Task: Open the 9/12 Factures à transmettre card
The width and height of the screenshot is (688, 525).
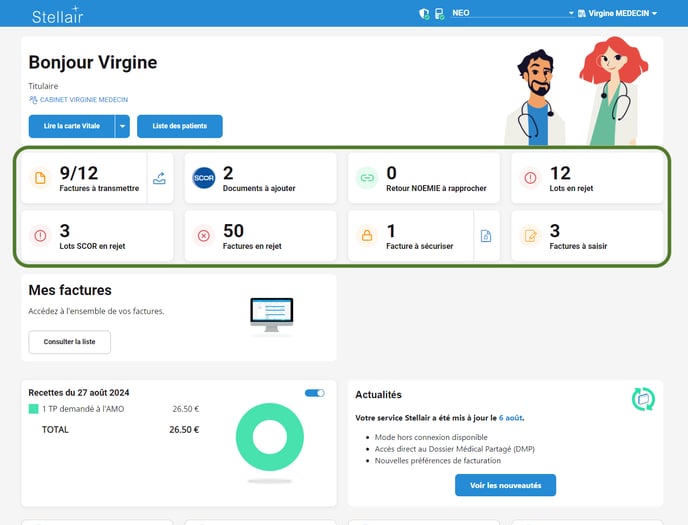Action: (84, 178)
